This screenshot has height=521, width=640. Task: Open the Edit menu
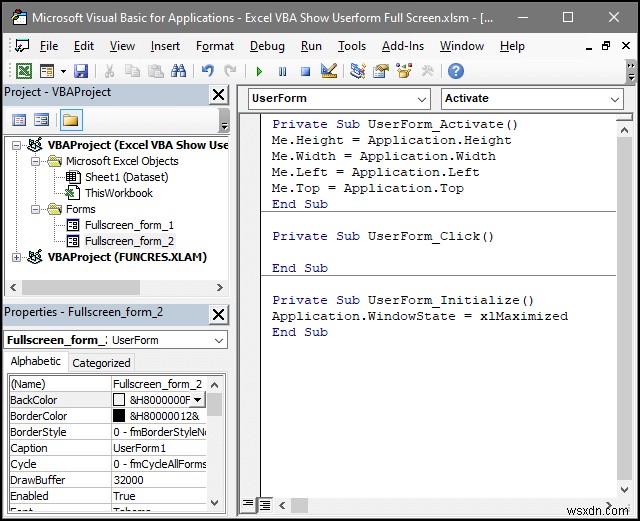tap(84, 46)
